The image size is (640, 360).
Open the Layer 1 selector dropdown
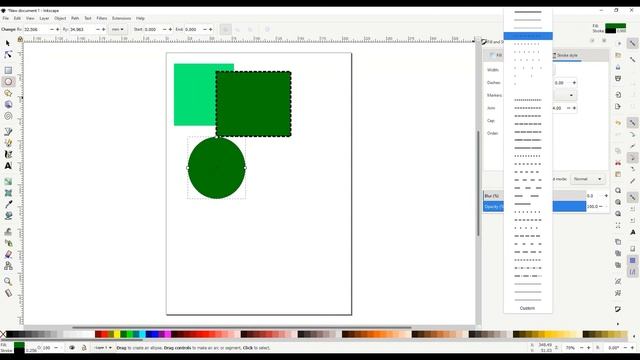(103, 348)
